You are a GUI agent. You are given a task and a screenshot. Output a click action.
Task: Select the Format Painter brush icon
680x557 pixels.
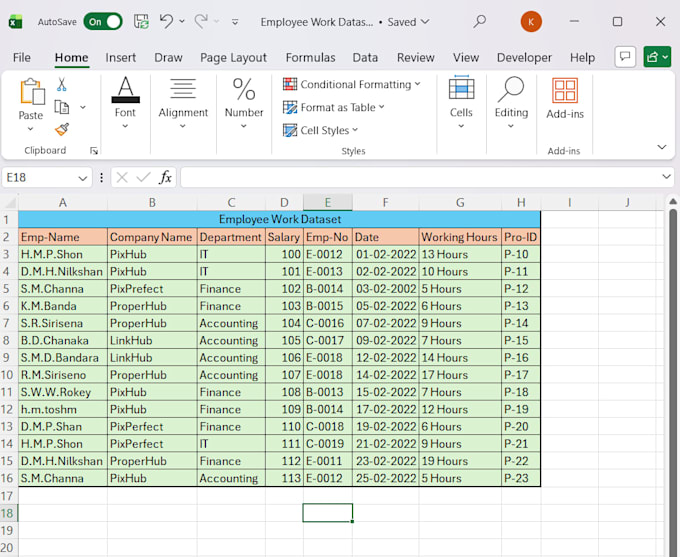point(62,129)
